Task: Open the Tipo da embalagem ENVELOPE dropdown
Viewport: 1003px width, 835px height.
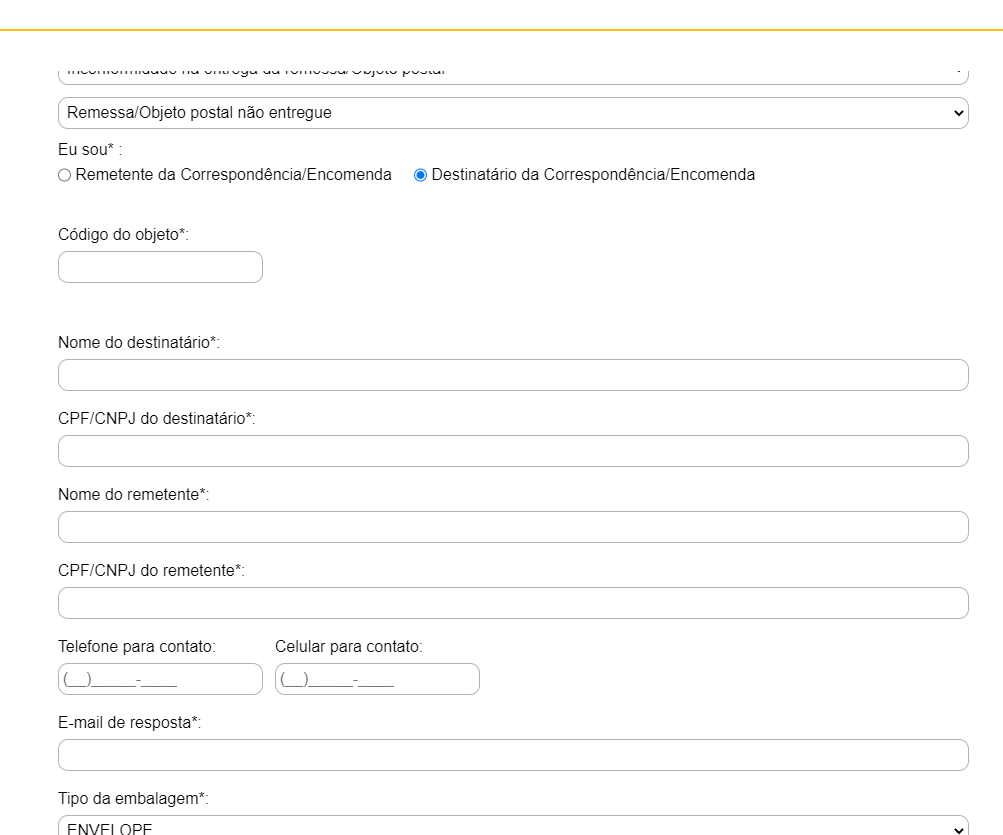Action: click(x=513, y=825)
